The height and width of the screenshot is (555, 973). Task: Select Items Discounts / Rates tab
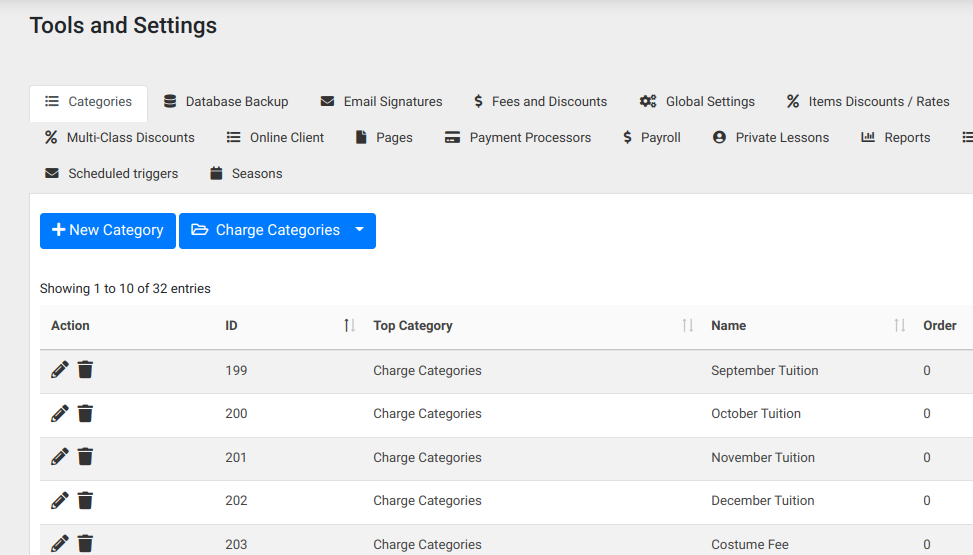(868, 102)
